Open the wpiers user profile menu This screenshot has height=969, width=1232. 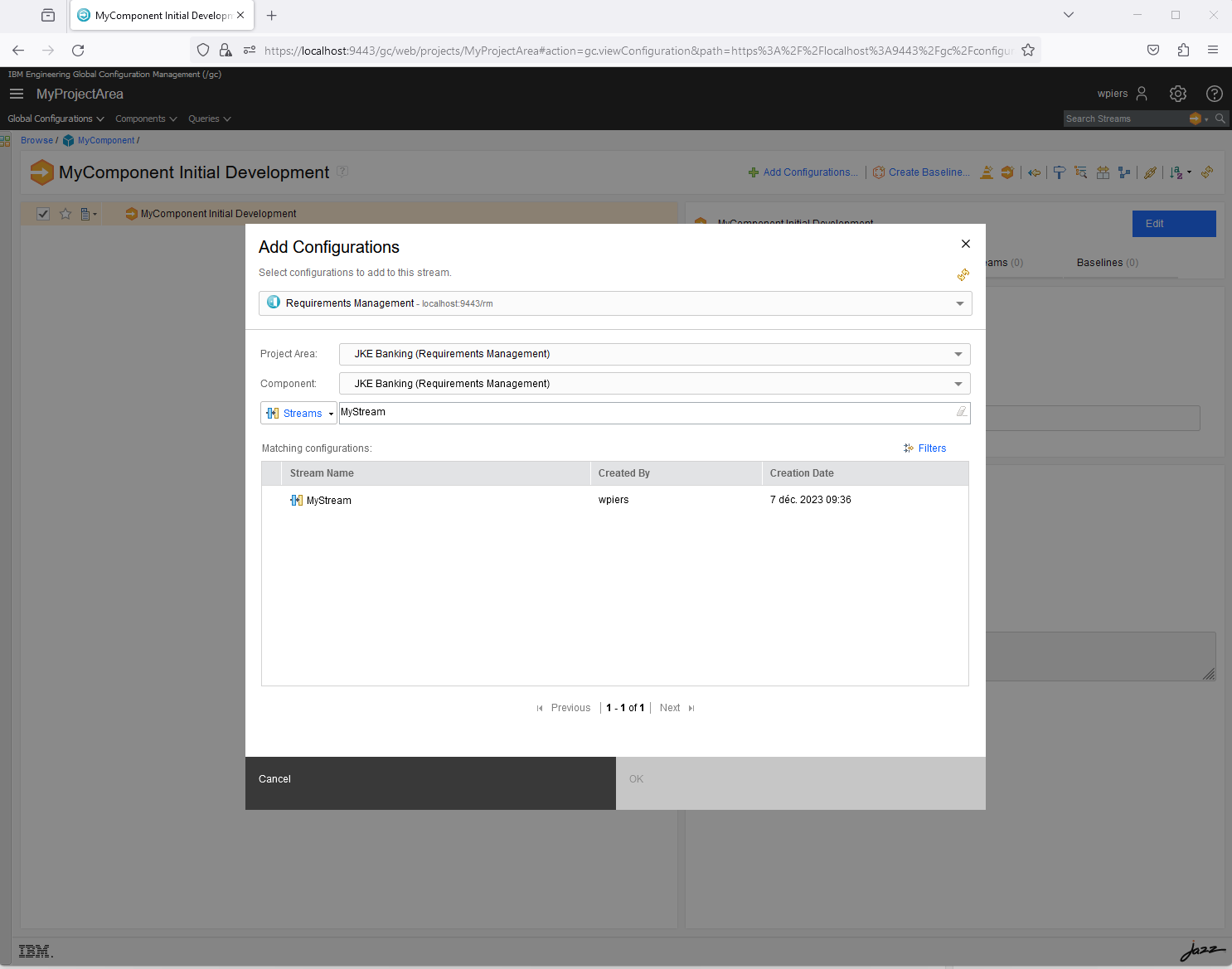[1123, 94]
